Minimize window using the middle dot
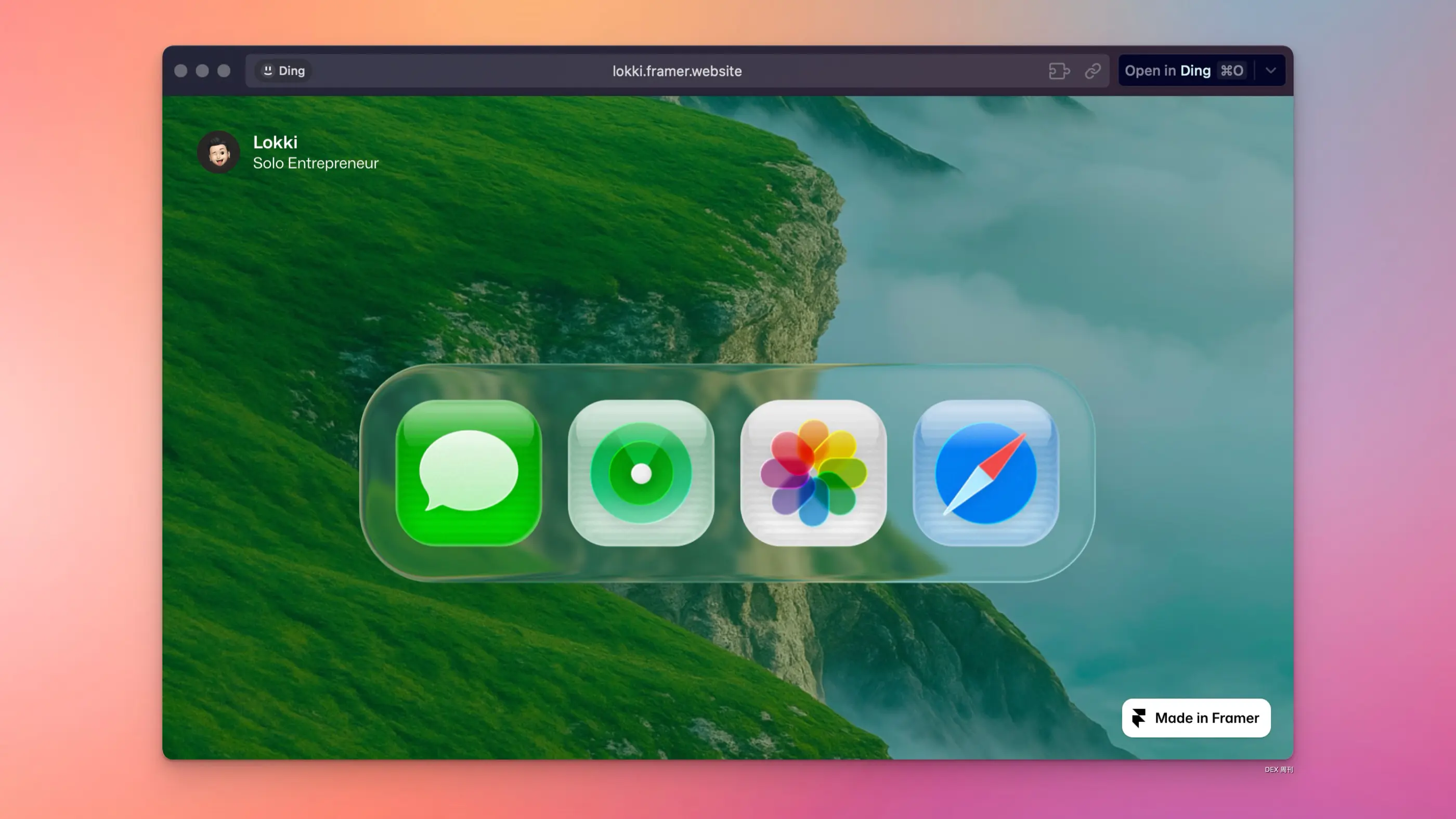 (202, 71)
